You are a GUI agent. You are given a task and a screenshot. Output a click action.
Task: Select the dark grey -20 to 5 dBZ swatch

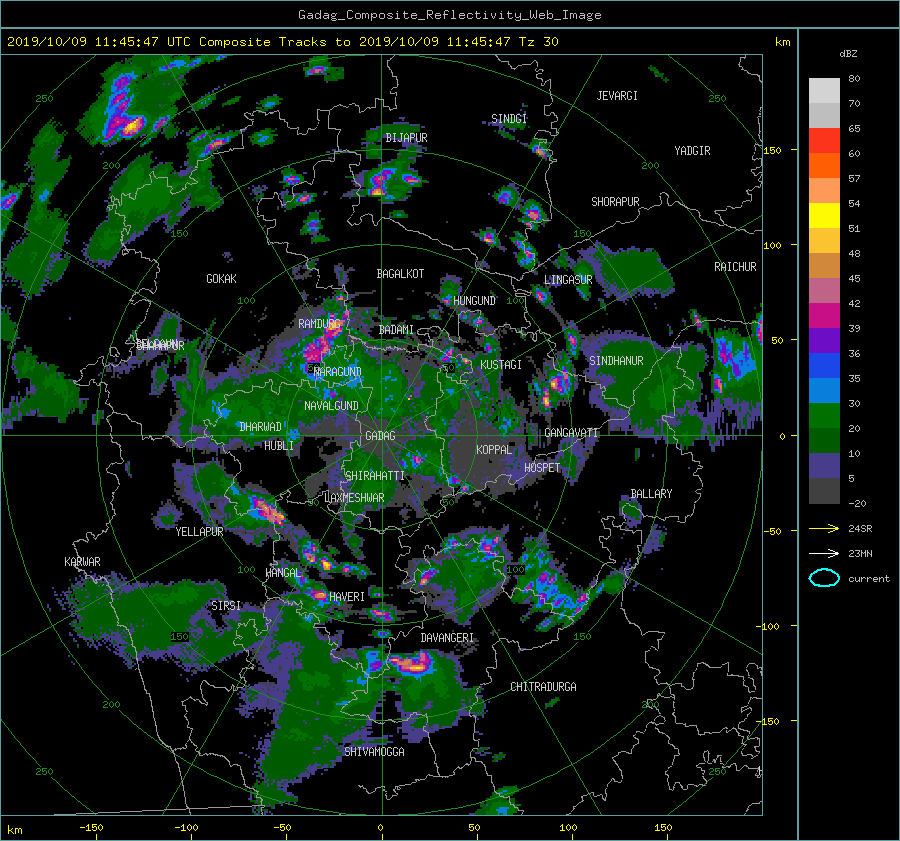tap(824, 491)
